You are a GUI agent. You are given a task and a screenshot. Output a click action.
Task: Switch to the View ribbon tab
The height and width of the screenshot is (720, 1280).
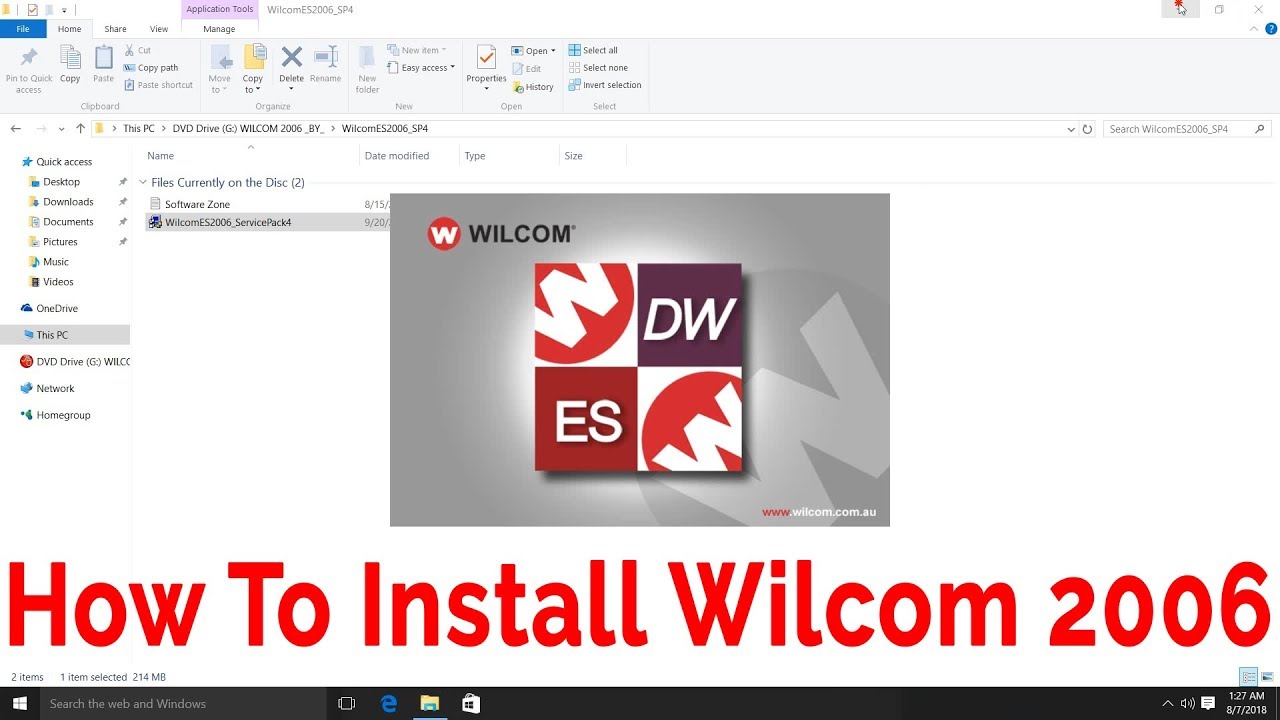coord(159,29)
